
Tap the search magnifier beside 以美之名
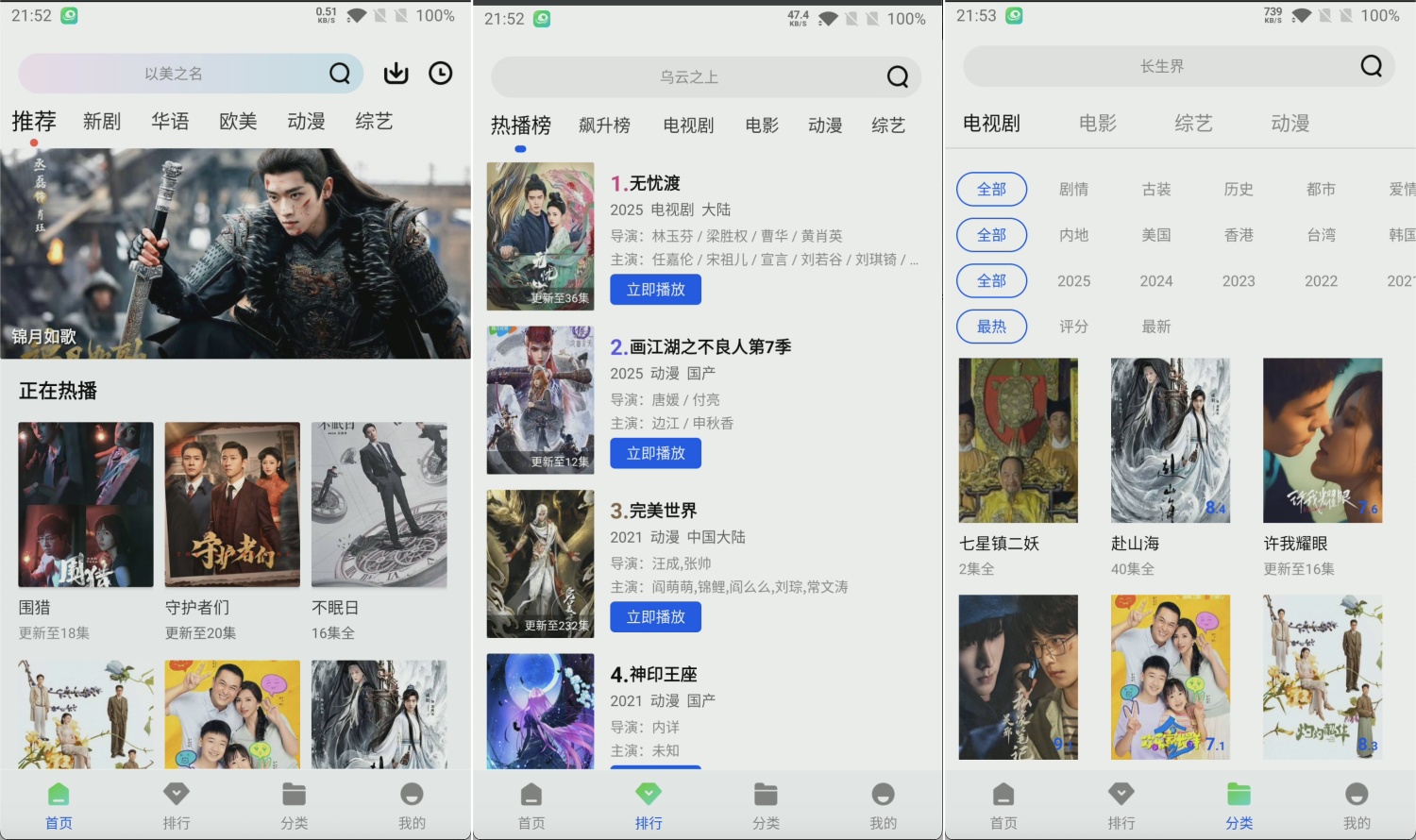tap(340, 74)
